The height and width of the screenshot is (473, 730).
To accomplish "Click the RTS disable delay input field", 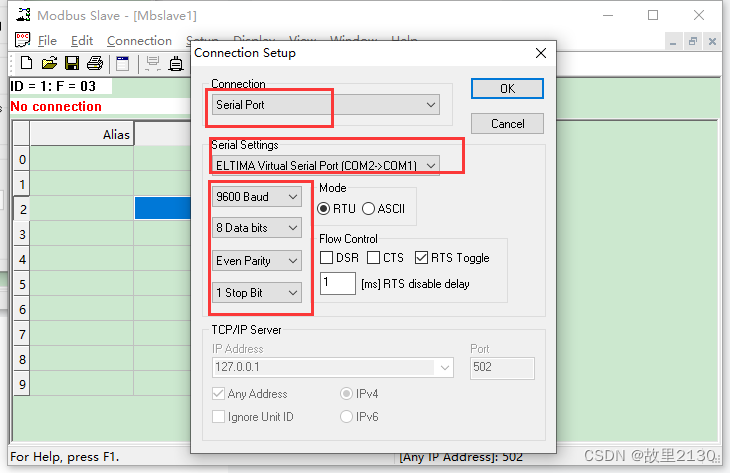I will point(338,283).
